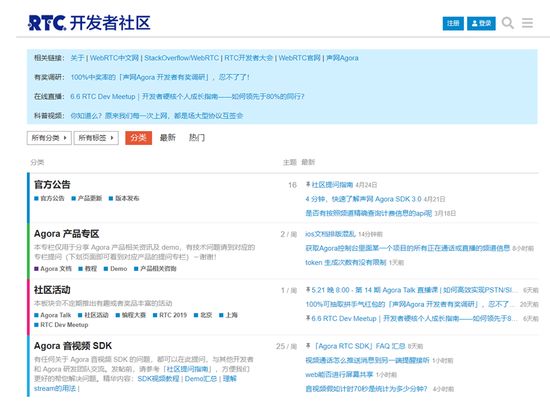Click the RTC Dev Meetup subcategory tag

61,325
